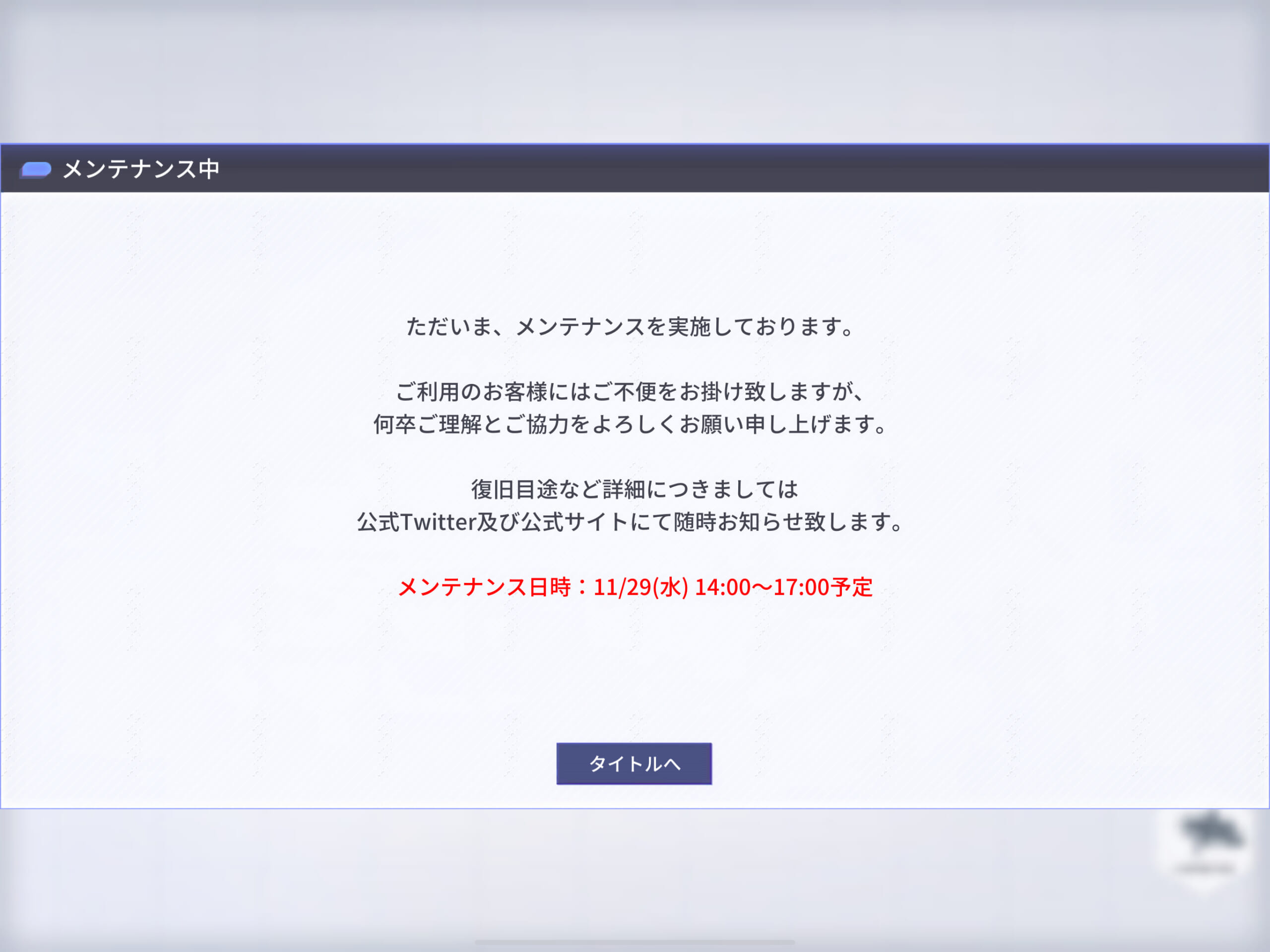Click the line ご利用のお客様にはご不便をお掛け致しますが、
Screen dimensions: 1270x952
[631, 391]
